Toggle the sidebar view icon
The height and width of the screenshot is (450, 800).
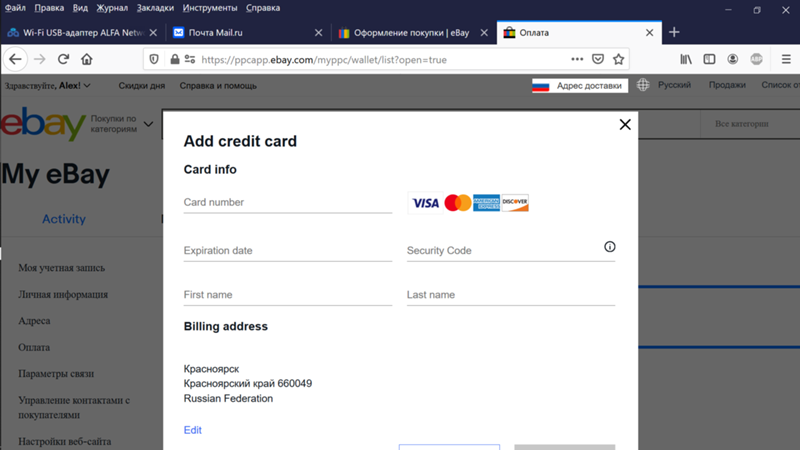pos(709,59)
